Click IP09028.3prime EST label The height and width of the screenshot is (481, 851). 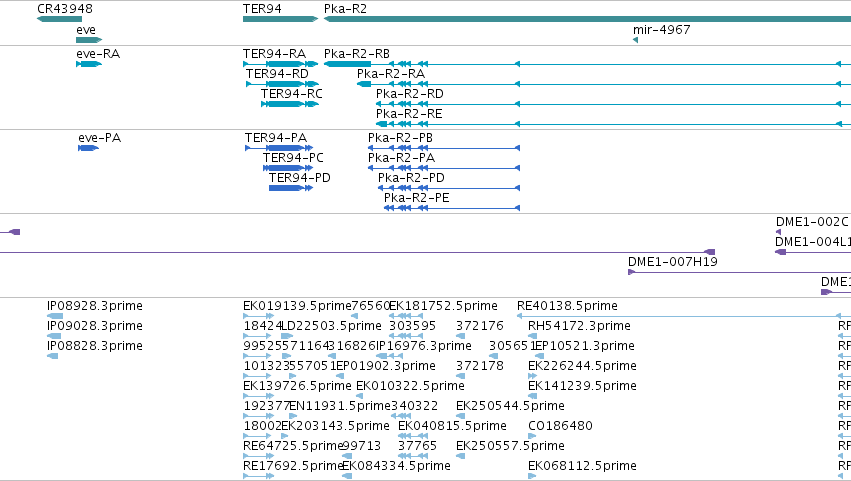click(95, 326)
